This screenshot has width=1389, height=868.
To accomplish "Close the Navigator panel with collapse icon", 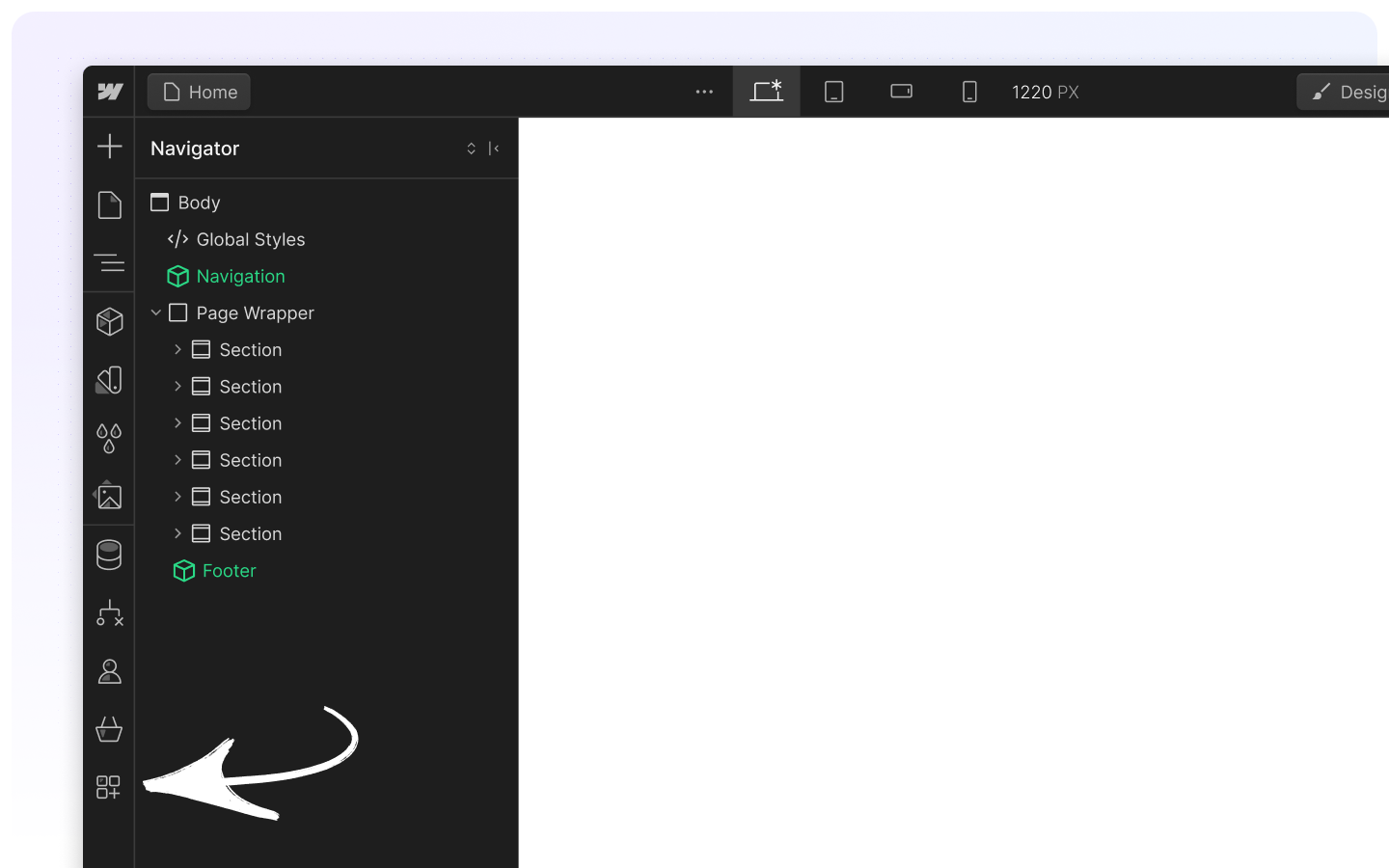I will [494, 149].
